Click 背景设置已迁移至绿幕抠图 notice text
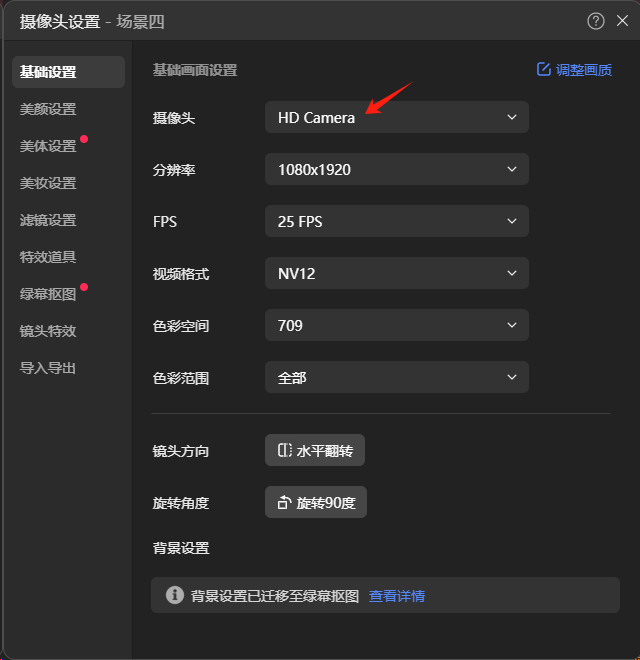Viewport: 640px width, 660px height. (x=275, y=596)
